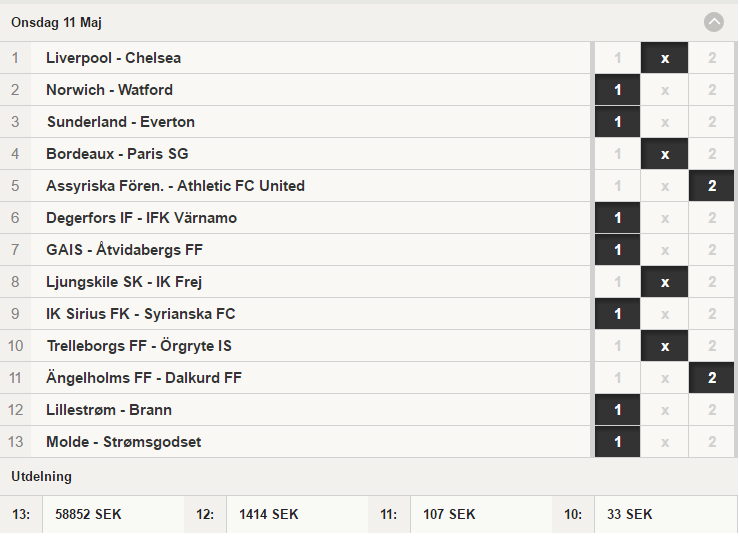Collapse the Onsdag 11 Maj section
The height and width of the screenshot is (537, 739).
tap(714, 22)
